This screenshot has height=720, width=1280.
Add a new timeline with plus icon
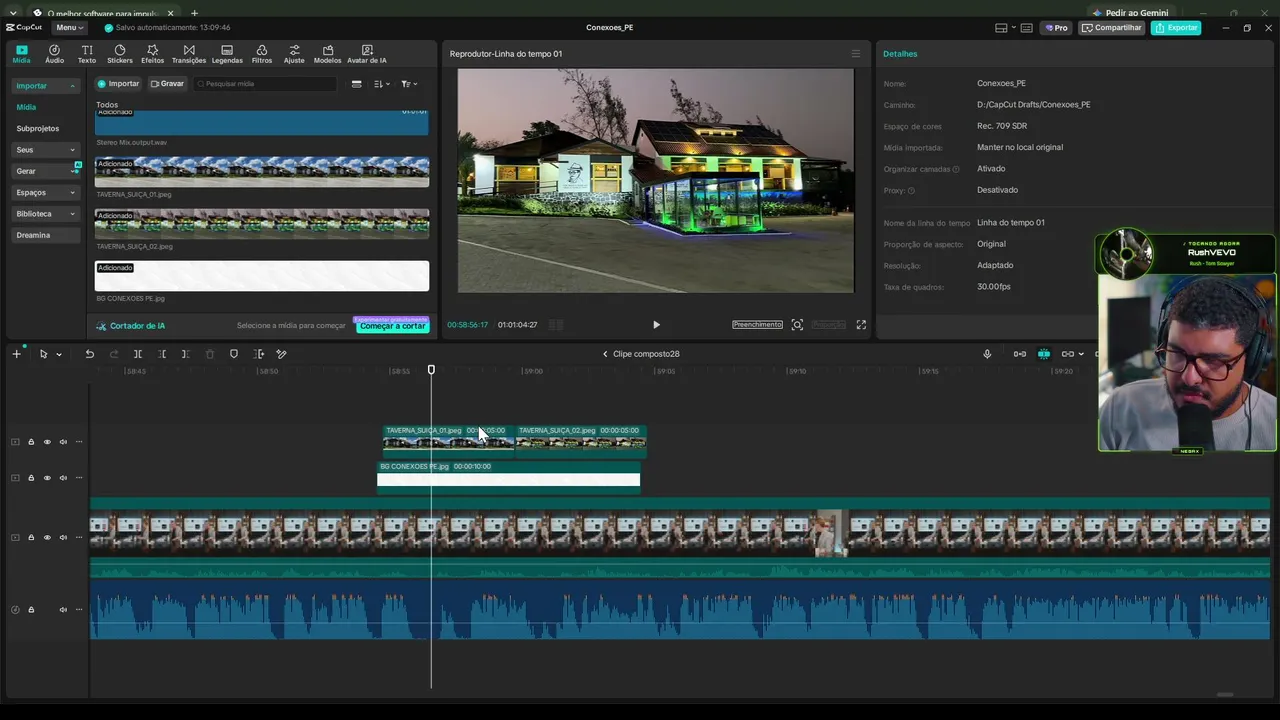(16, 354)
